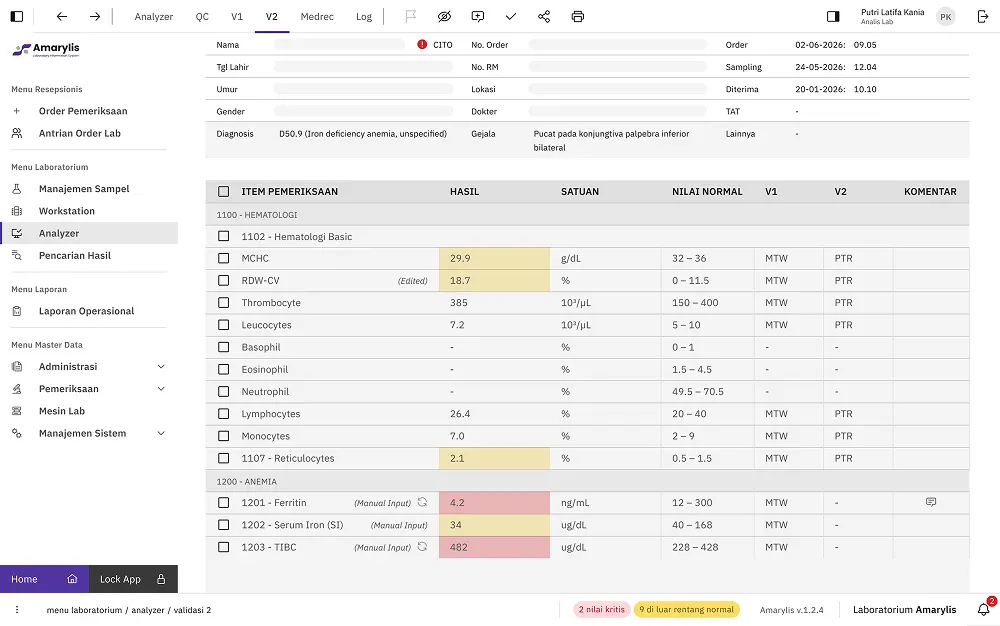Select the Leucocytes checkbox
1000x626 pixels.
223,325
